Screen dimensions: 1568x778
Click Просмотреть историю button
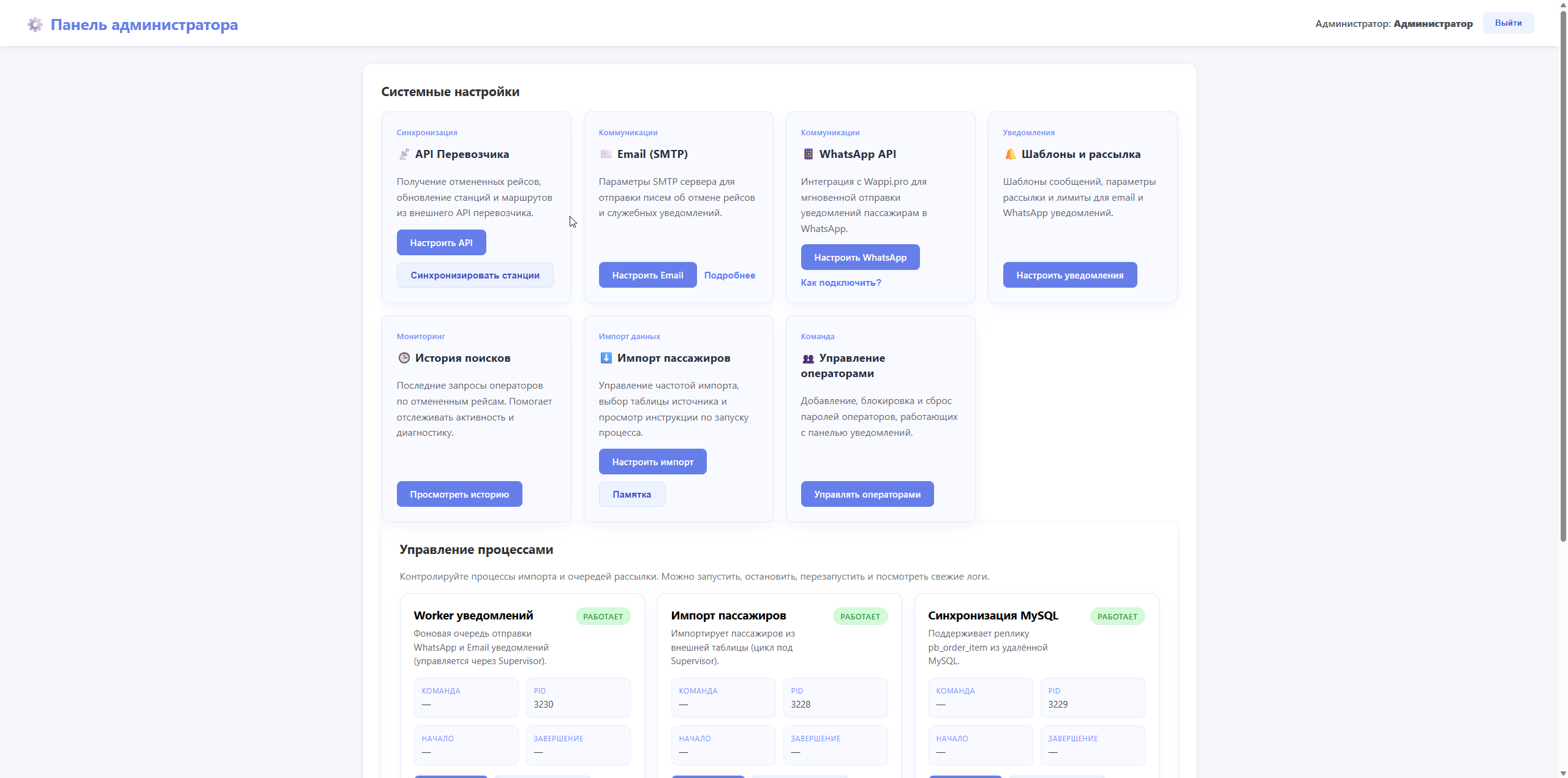click(x=459, y=495)
